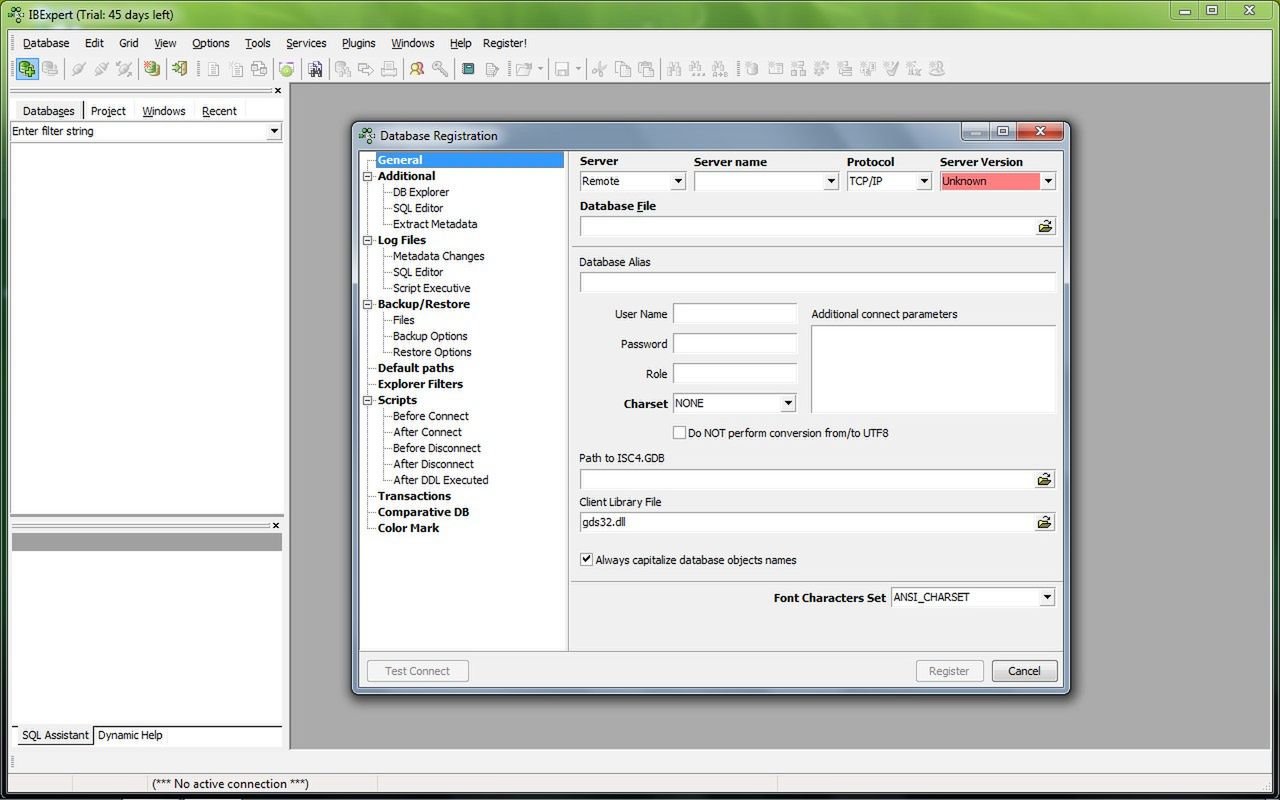Click the Disconnect from Database plug icon
The height and width of the screenshot is (800, 1280).
(x=101, y=69)
